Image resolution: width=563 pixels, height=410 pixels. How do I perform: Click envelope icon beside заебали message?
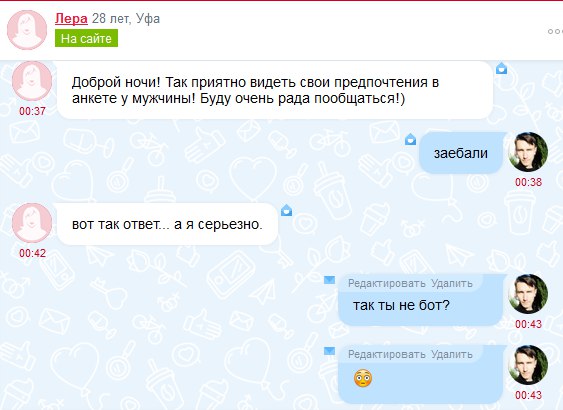tap(410, 139)
